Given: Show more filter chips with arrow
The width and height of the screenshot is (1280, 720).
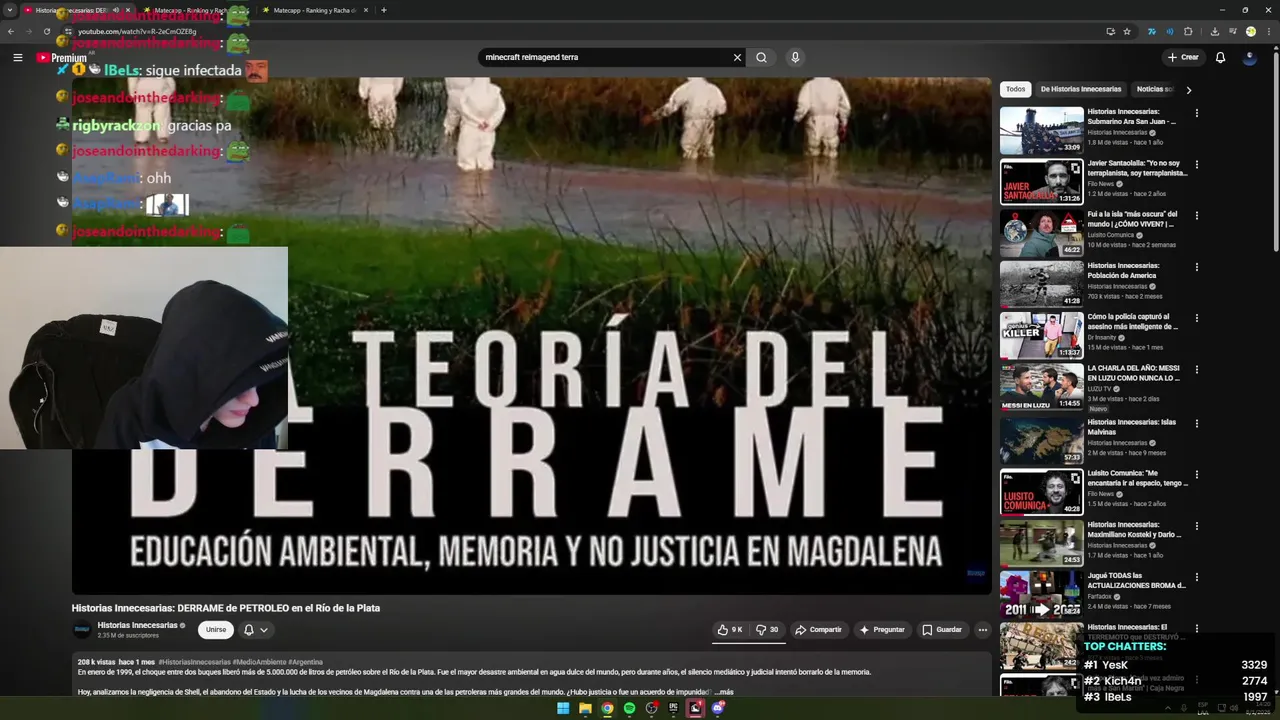Looking at the screenshot, I should [1188, 89].
